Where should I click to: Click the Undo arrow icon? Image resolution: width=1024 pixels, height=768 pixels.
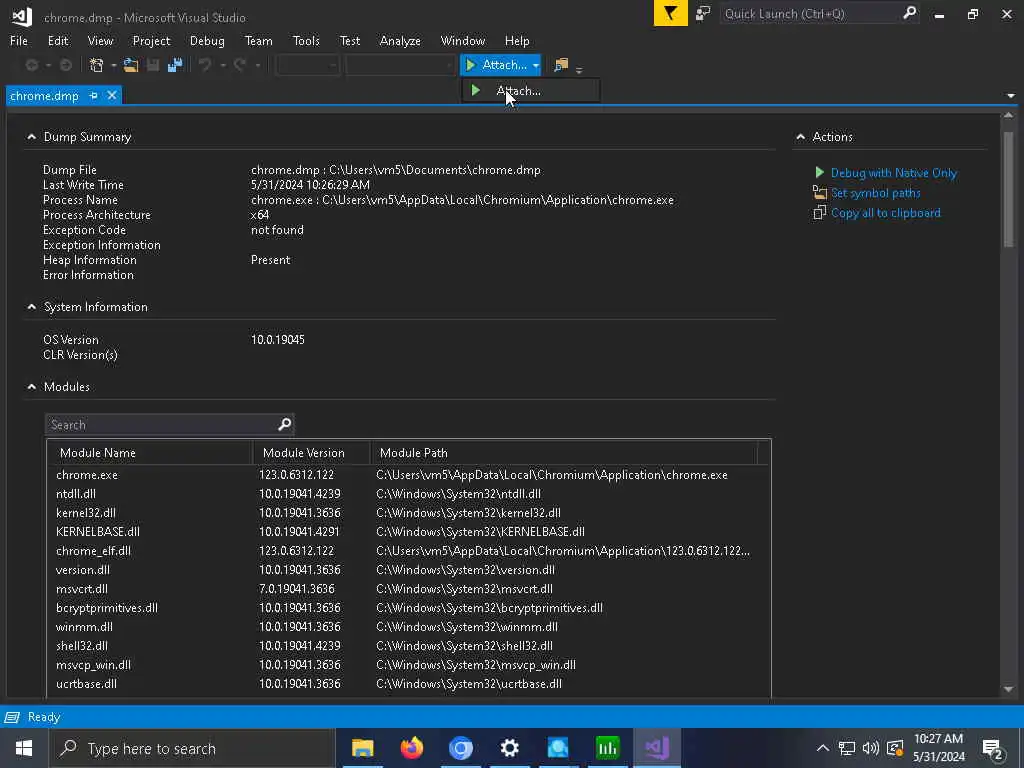coord(205,65)
